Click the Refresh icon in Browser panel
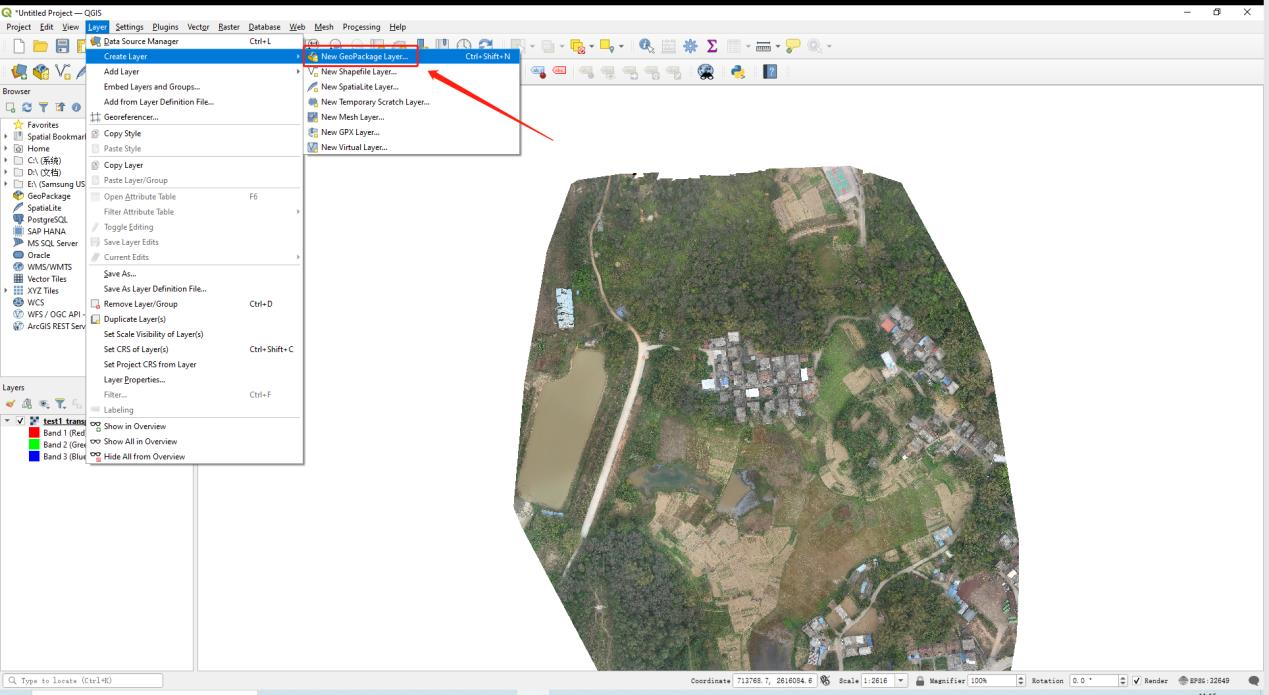Viewport: 1269px width, 695px height. (26, 108)
